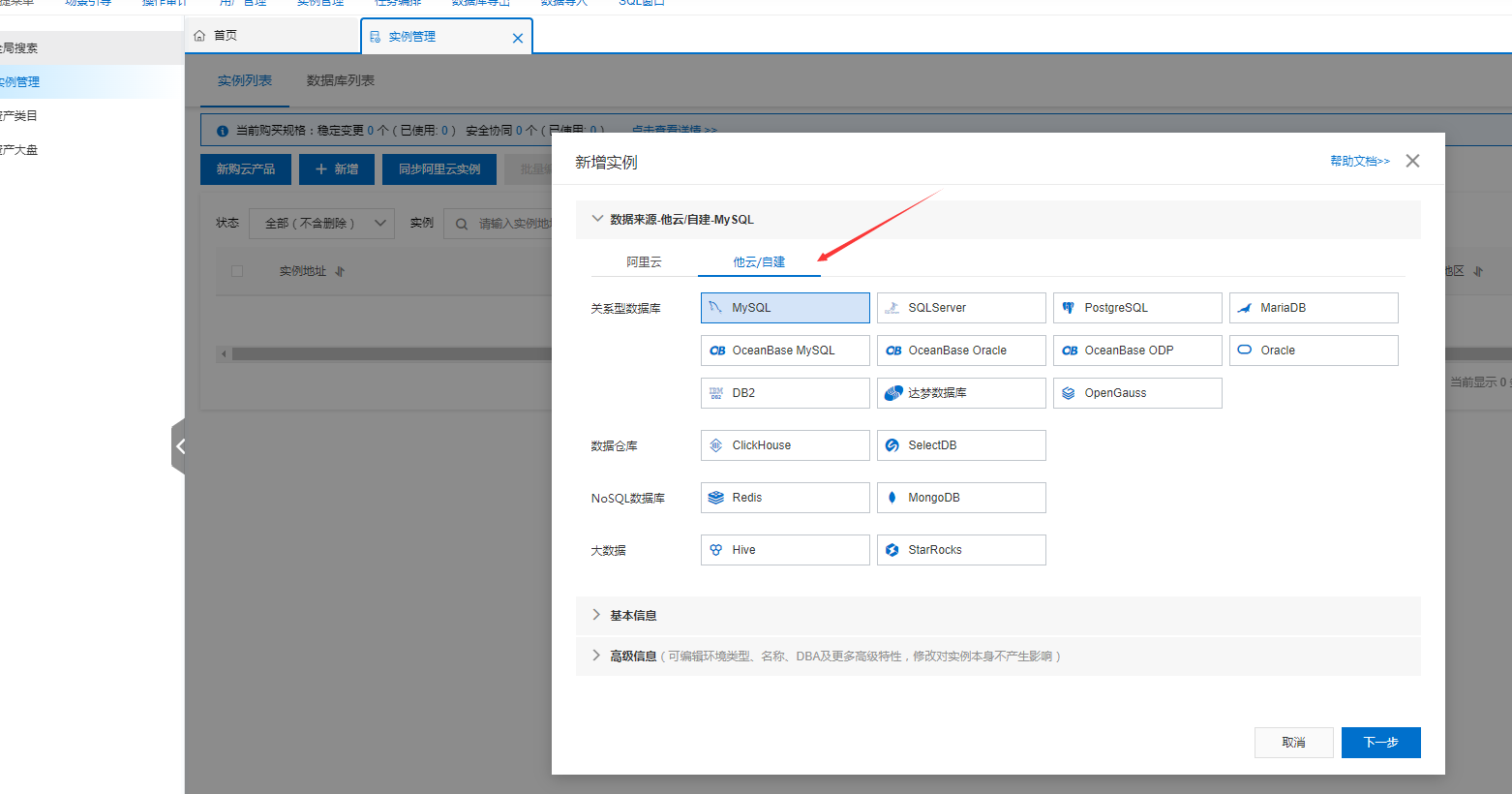The image size is (1512, 794).
Task: Click the table horizontal scrollbar track
Action: coord(391,354)
